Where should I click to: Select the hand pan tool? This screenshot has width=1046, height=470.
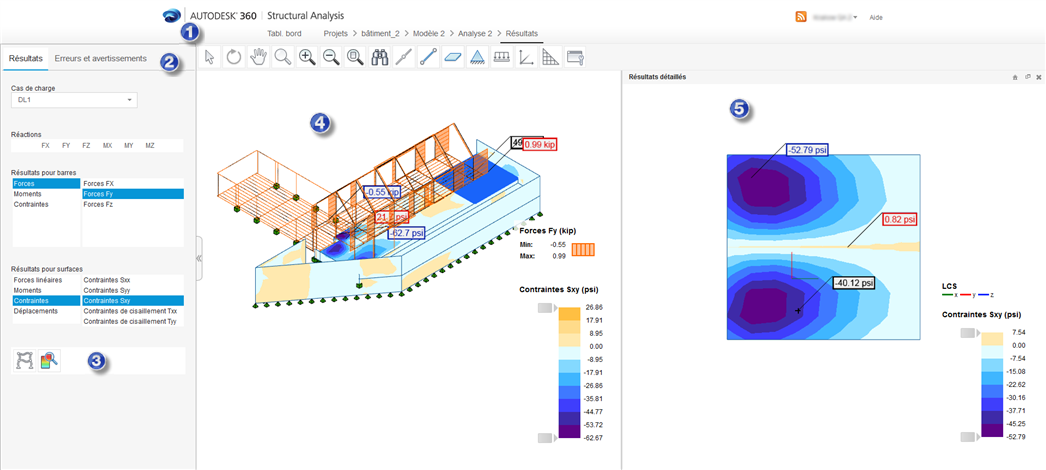[x=257, y=57]
